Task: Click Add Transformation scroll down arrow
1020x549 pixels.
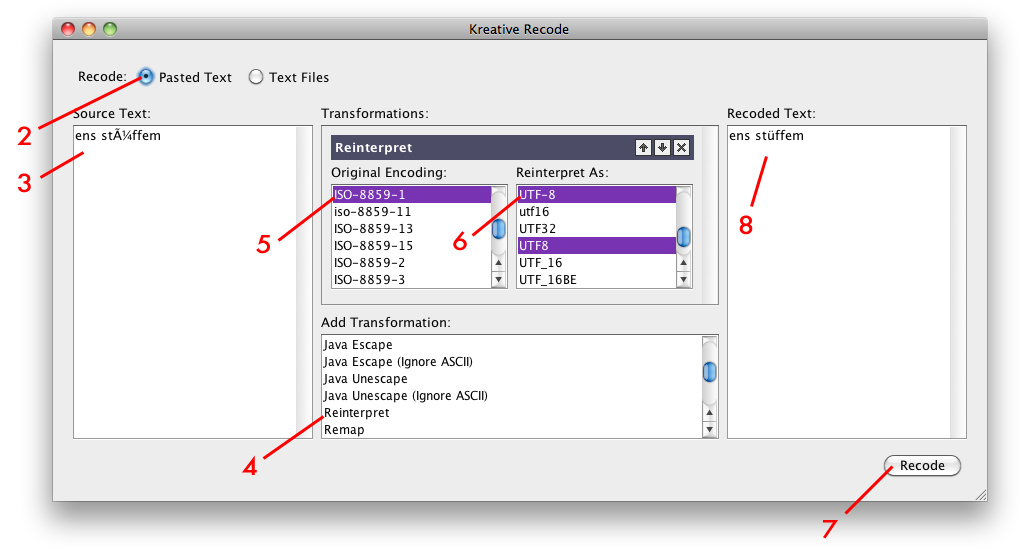Action: pos(710,429)
